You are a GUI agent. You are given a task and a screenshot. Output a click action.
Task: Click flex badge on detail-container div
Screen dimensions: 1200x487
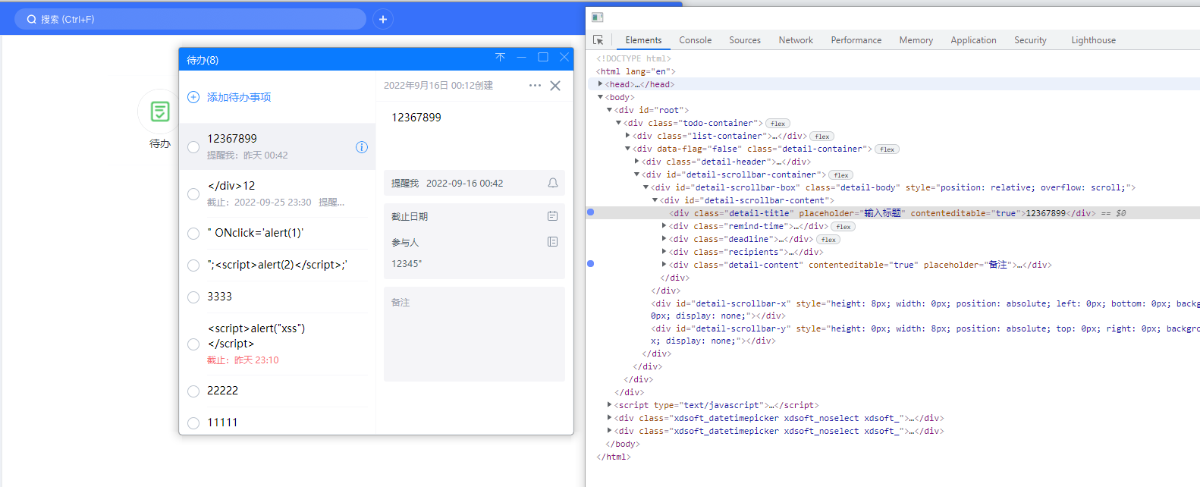coord(887,149)
